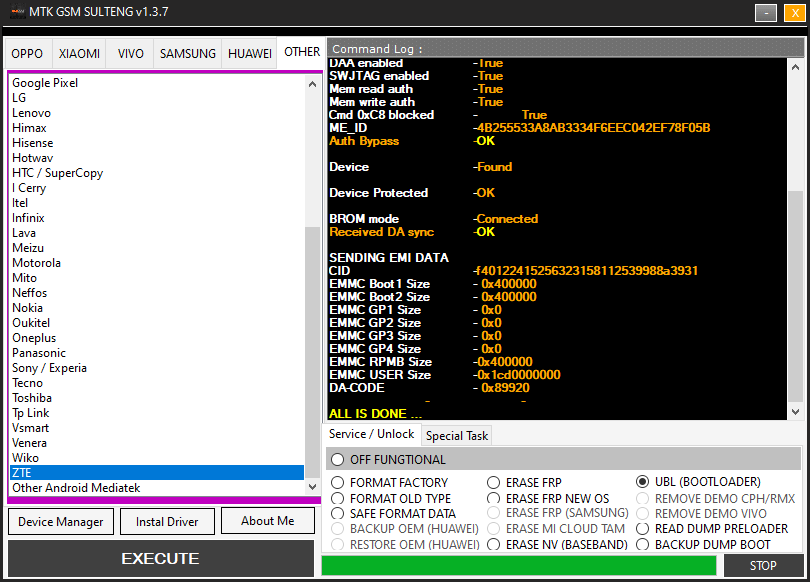Select Google Pixel in brand list

[45, 83]
